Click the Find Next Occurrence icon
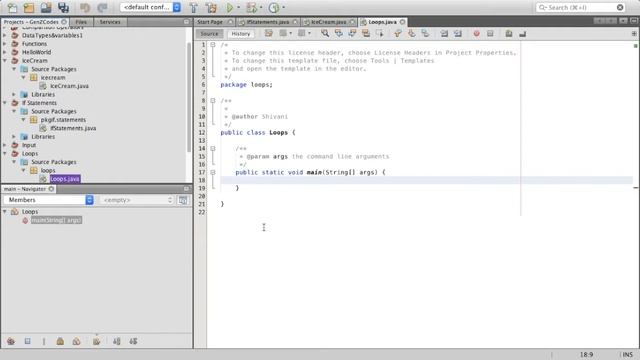The image size is (640, 360). click(x=352, y=33)
